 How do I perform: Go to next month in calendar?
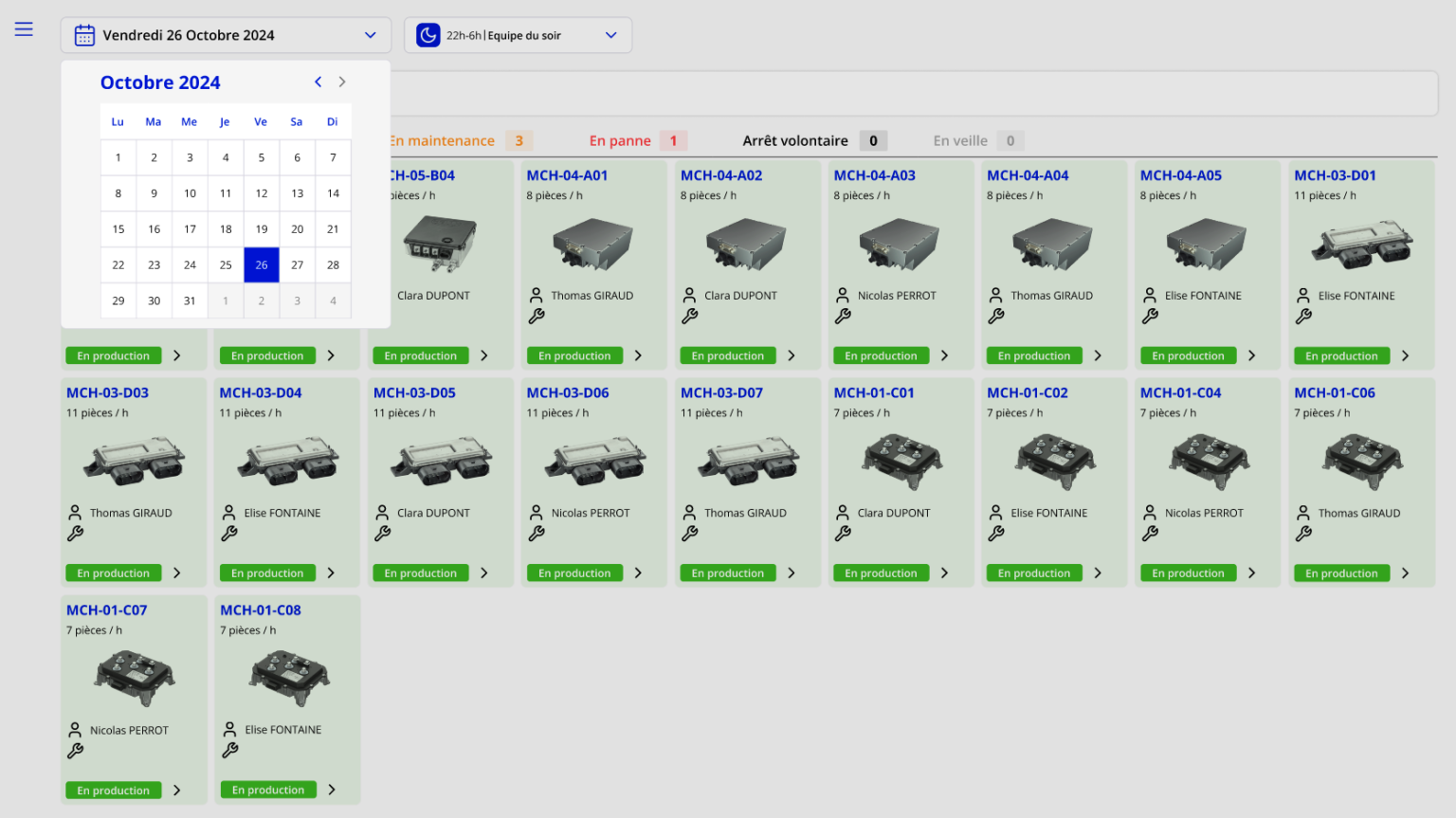tap(342, 82)
